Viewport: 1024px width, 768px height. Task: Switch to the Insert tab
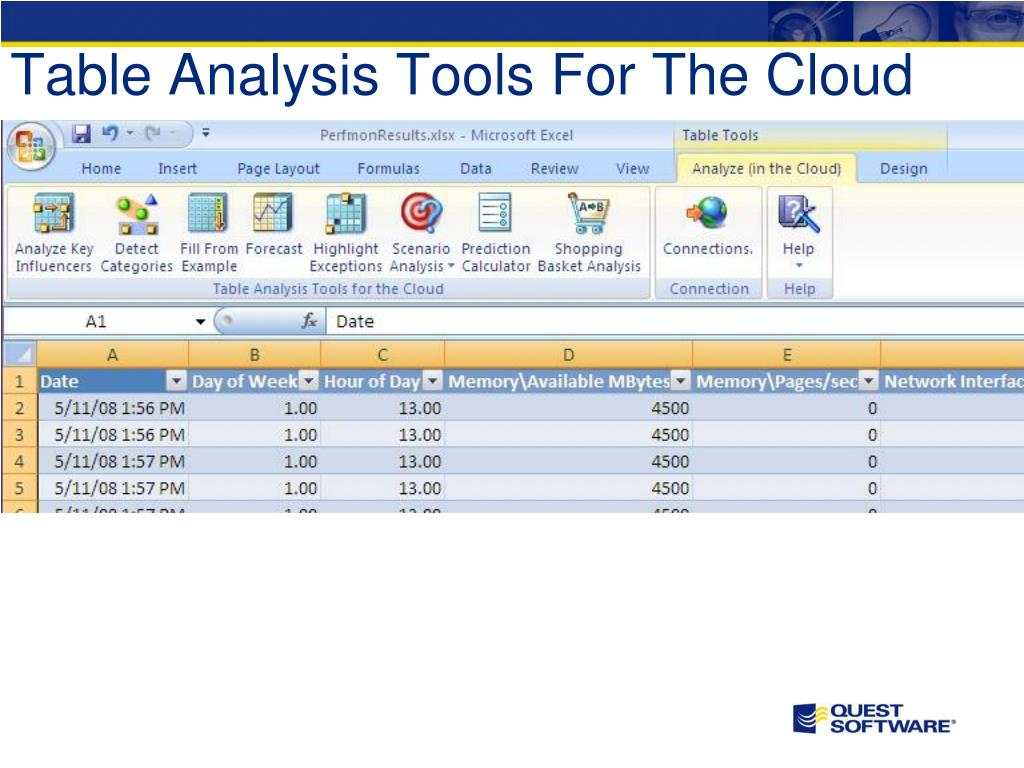[177, 168]
